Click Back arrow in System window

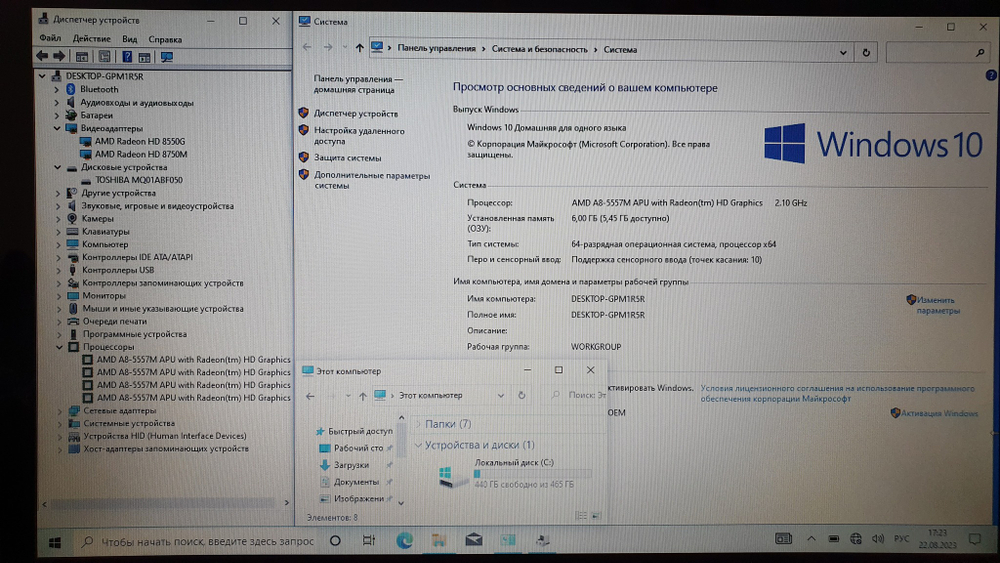point(307,47)
